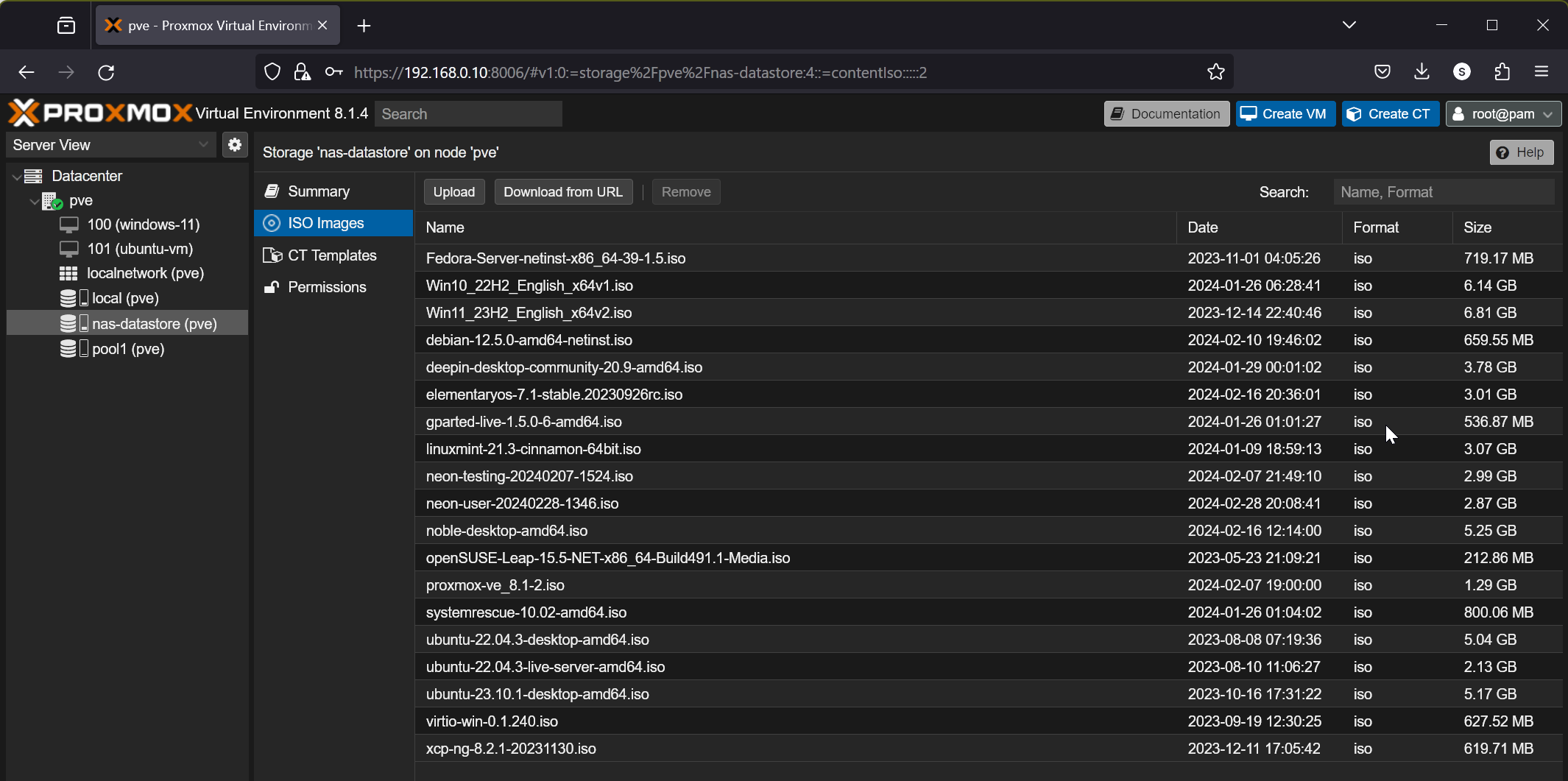1568x781 pixels.
Task: Go back to the previous page
Action: 27,72
